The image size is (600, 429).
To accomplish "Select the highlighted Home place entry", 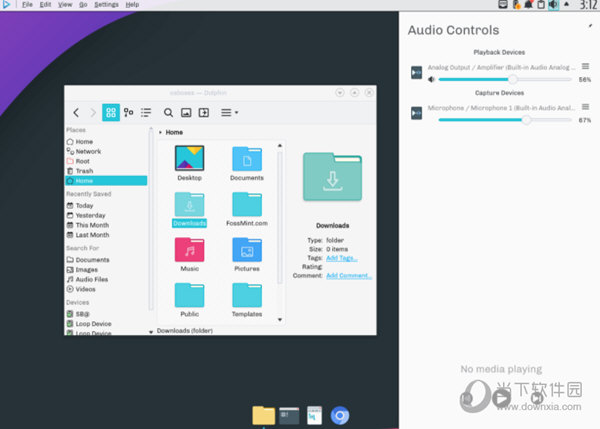I will 106,181.
